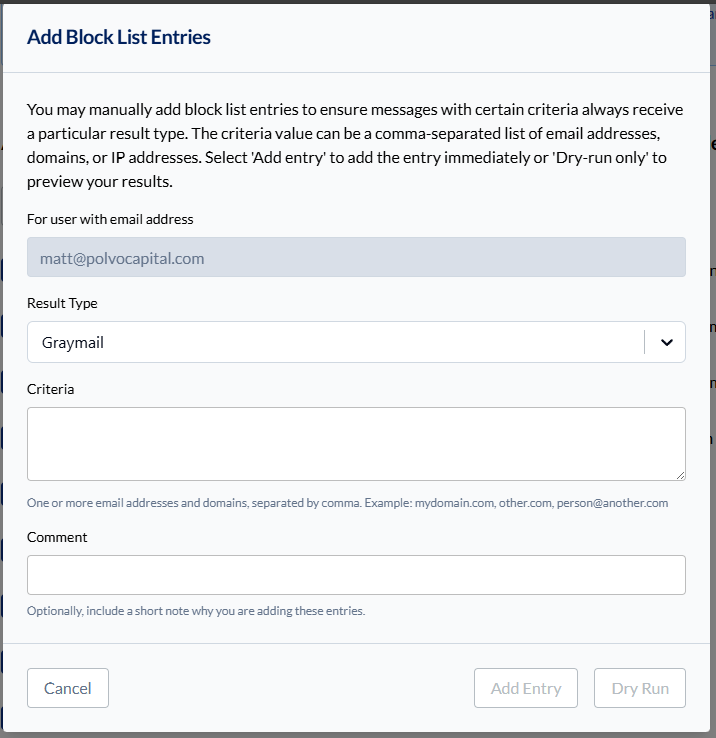Click the Cancel button

pos(67,688)
